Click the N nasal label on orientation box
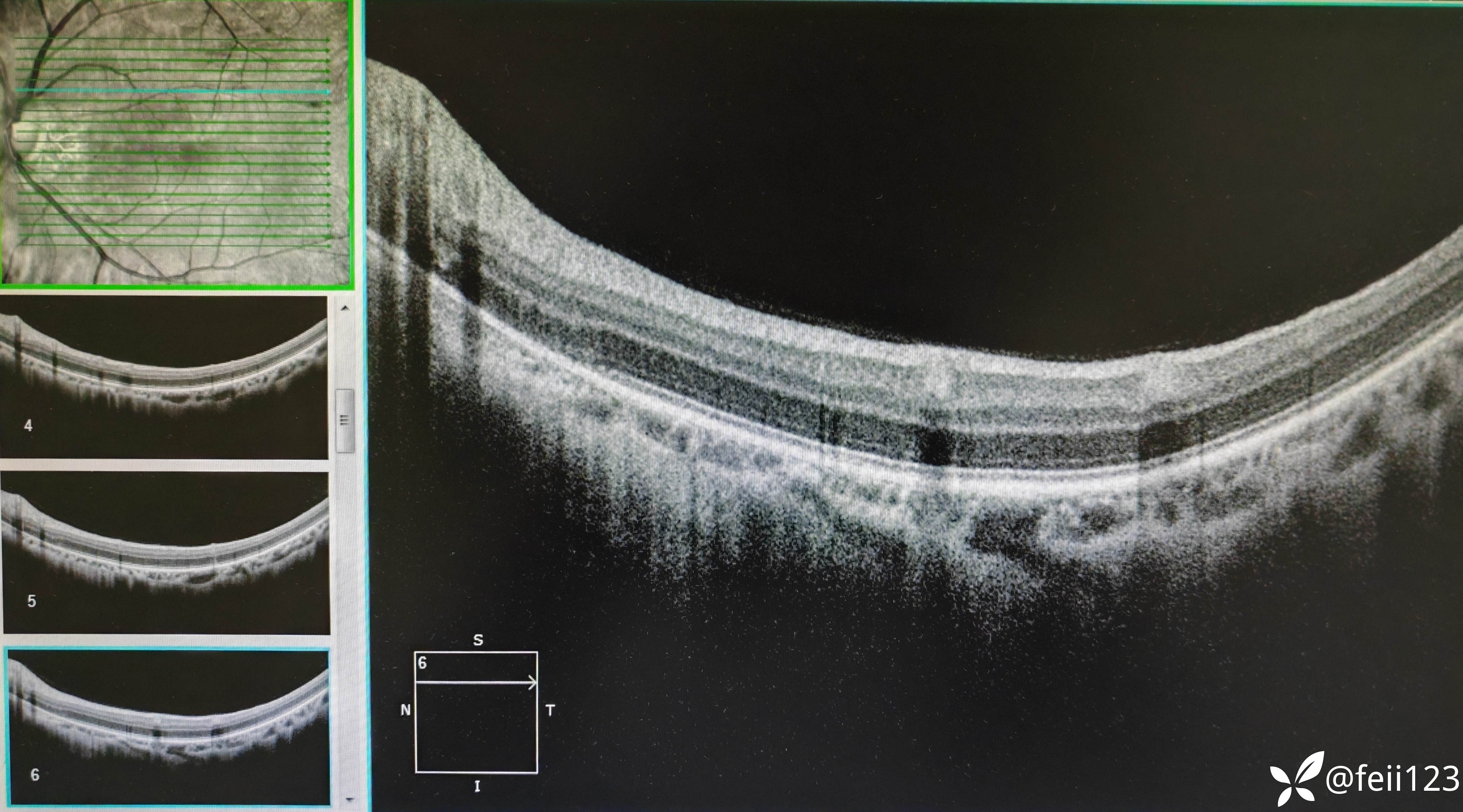1463x812 pixels. (405, 710)
